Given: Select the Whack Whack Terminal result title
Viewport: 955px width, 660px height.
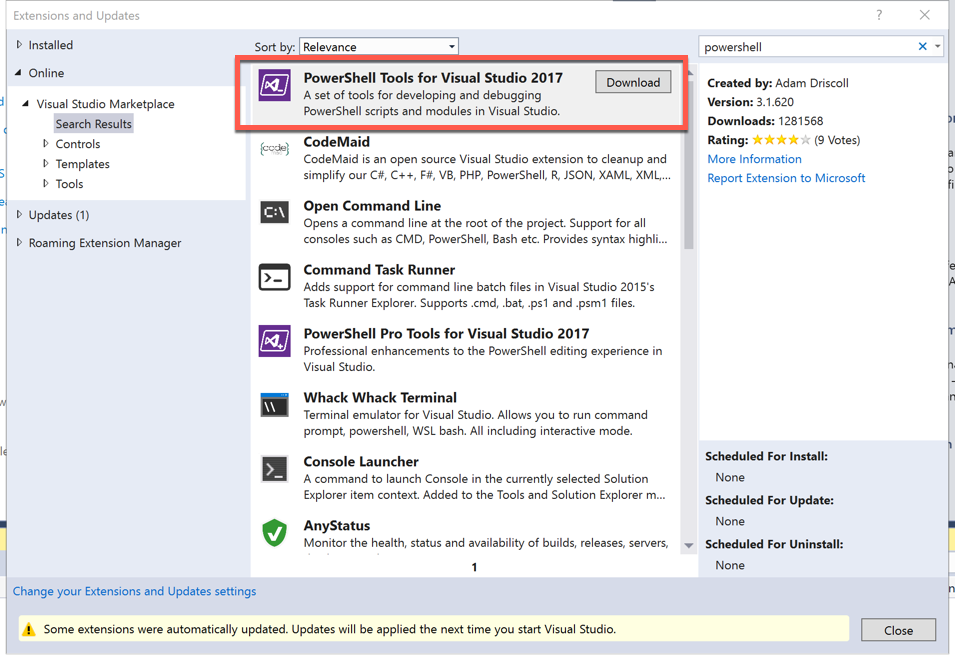Looking at the screenshot, I should 380,398.
